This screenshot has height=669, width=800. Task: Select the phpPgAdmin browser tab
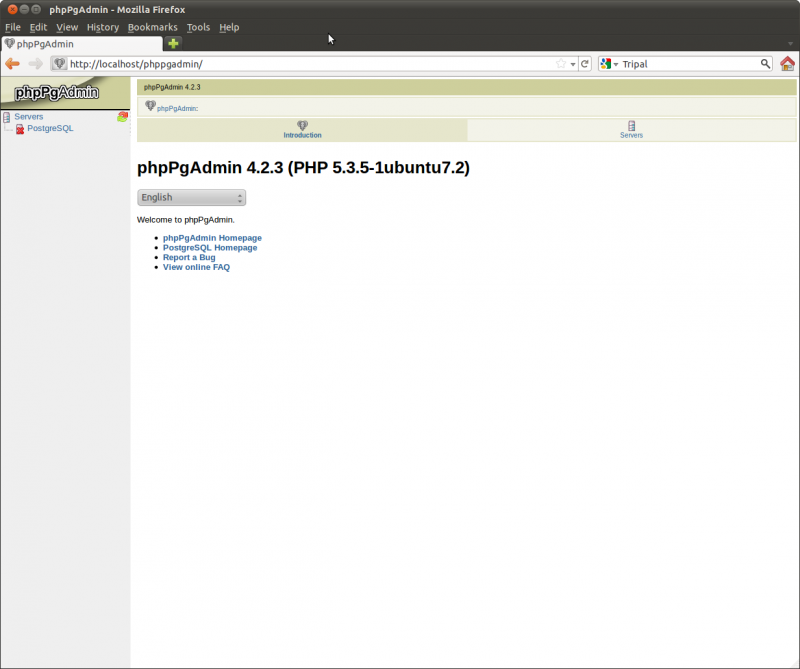click(x=82, y=44)
